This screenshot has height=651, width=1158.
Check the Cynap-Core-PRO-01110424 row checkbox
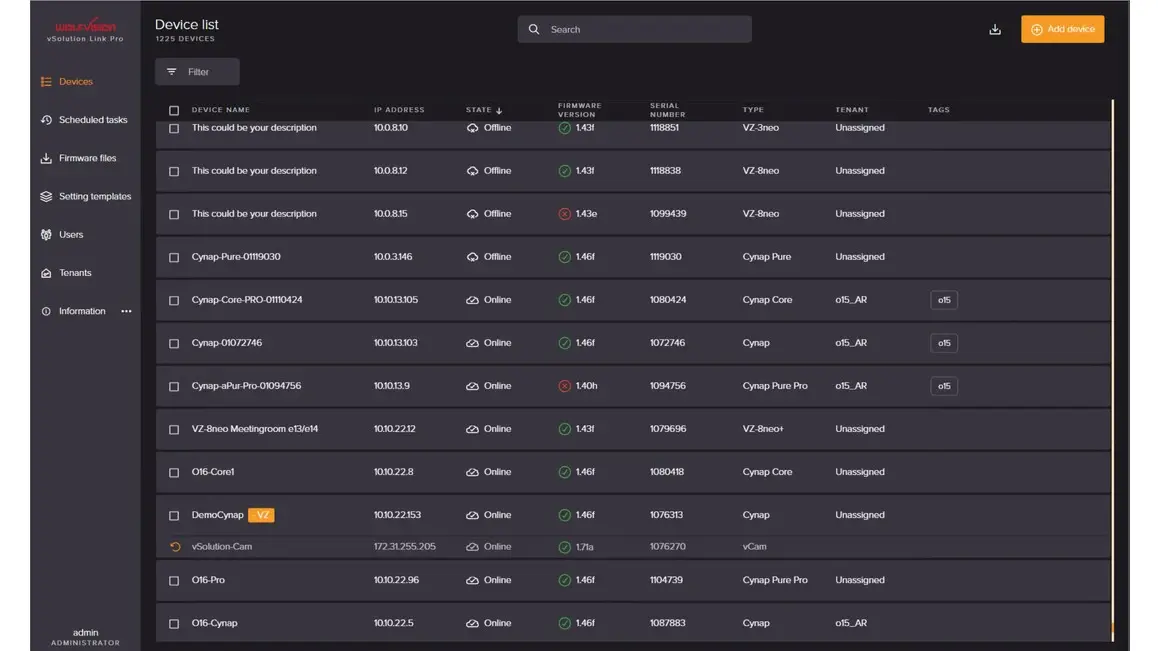click(x=174, y=300)
